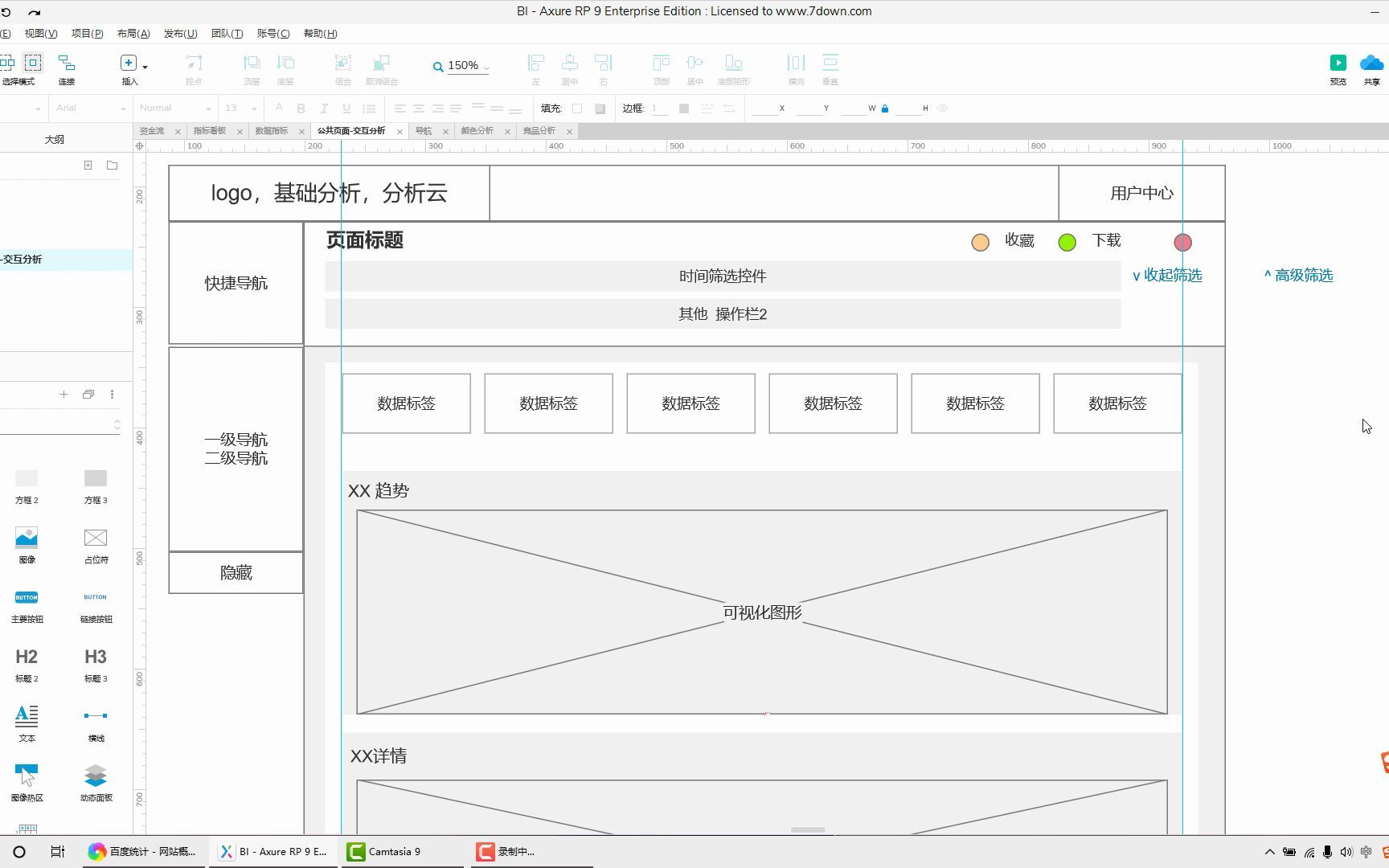Close the 颜色分析 page tab
Screen dimensions: 1389x868
(507, 132)
